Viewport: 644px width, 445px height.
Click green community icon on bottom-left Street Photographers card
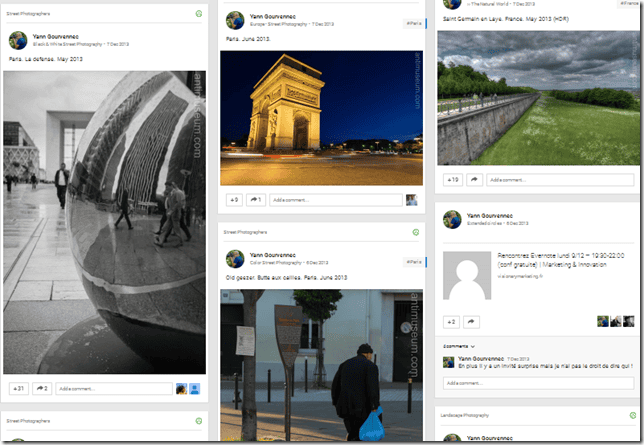tap(199, 421)
